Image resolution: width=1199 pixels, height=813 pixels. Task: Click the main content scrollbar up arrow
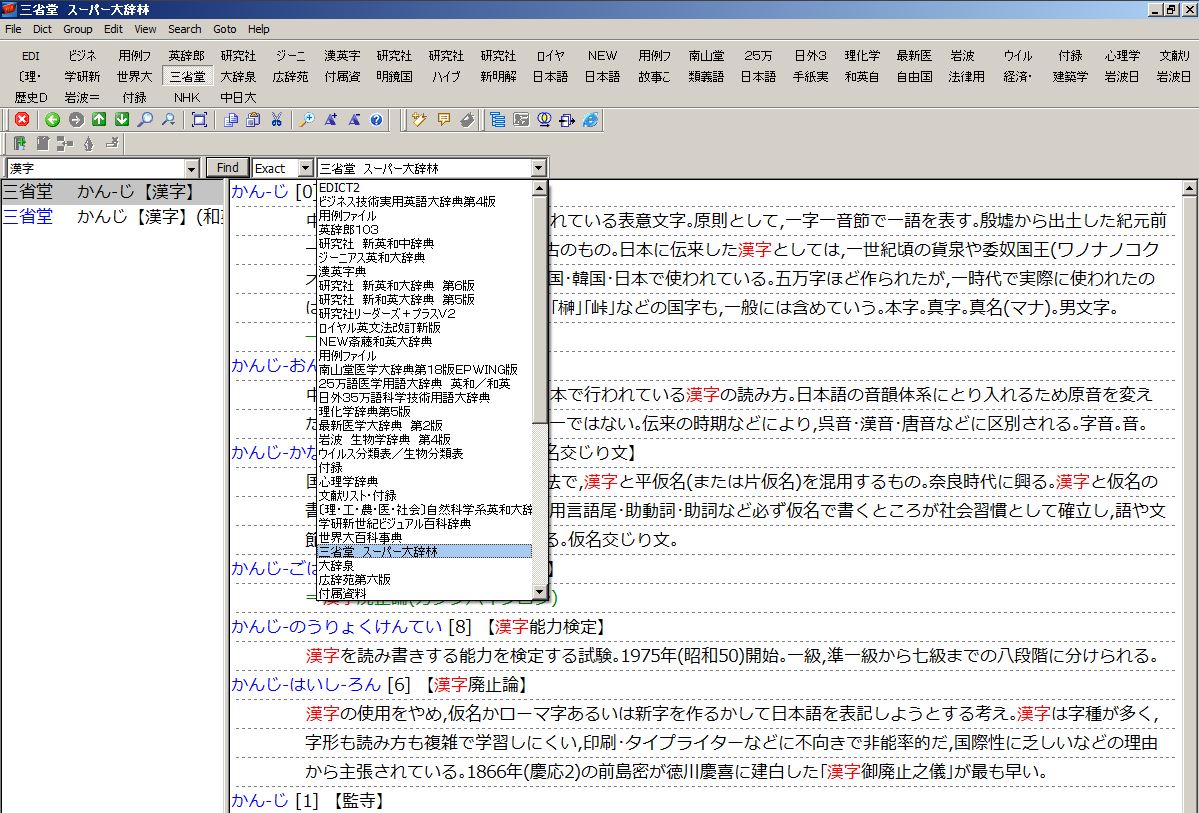click(x=1189, y=188)
